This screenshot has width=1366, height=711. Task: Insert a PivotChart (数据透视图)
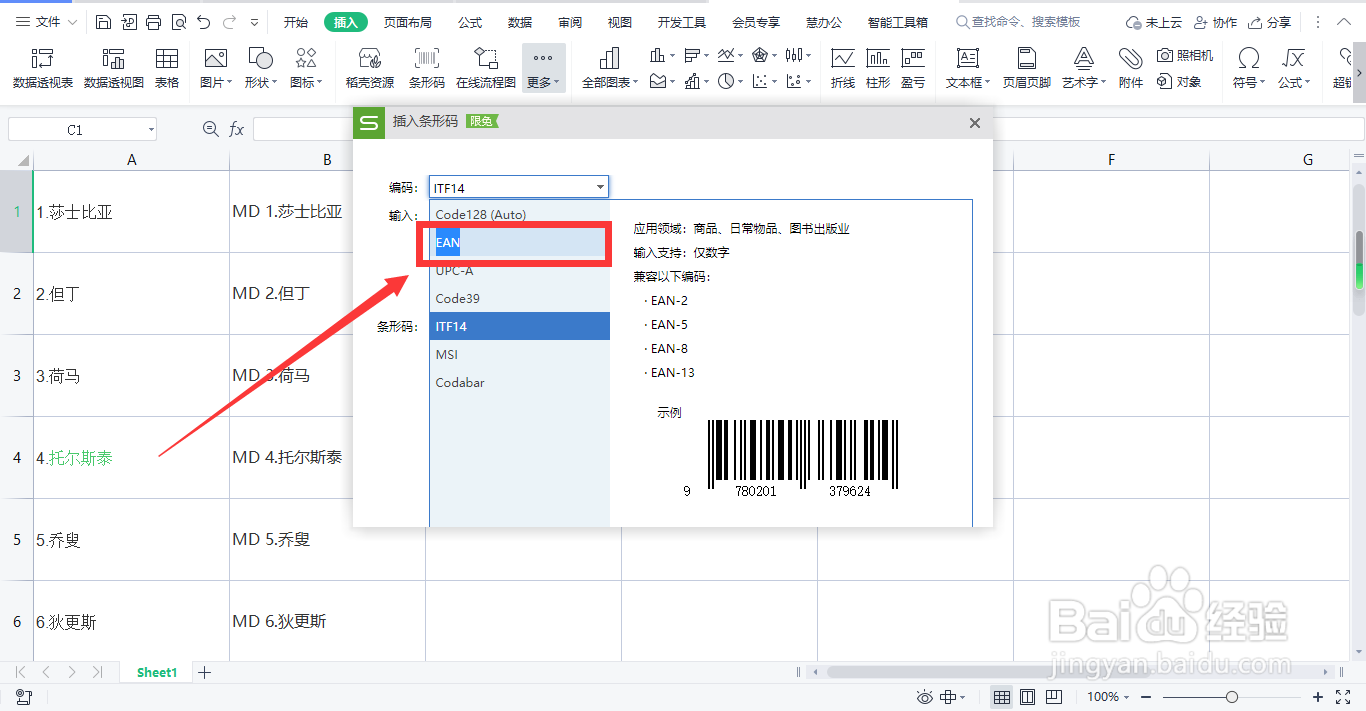[114, 69]
